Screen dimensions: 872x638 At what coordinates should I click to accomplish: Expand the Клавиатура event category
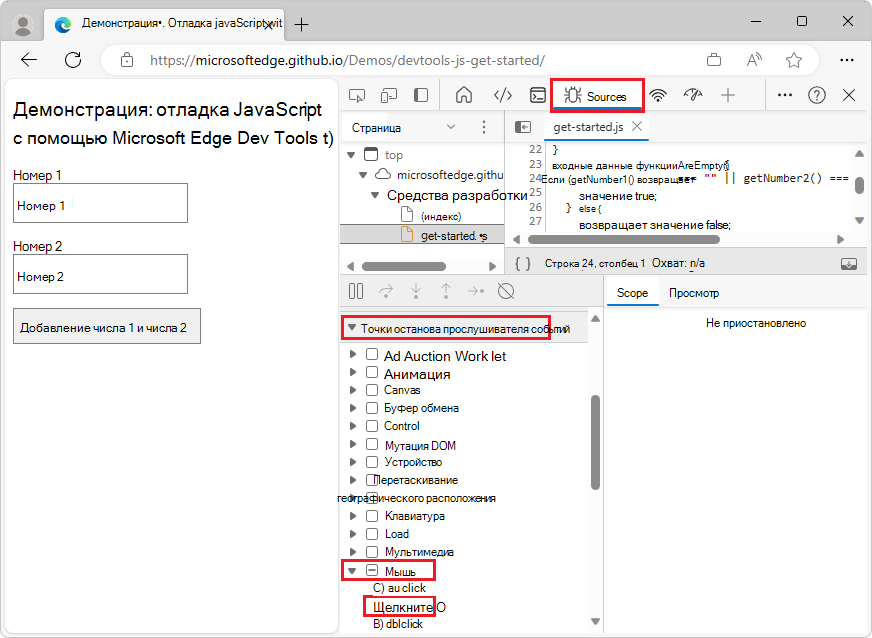coord(353,516)
